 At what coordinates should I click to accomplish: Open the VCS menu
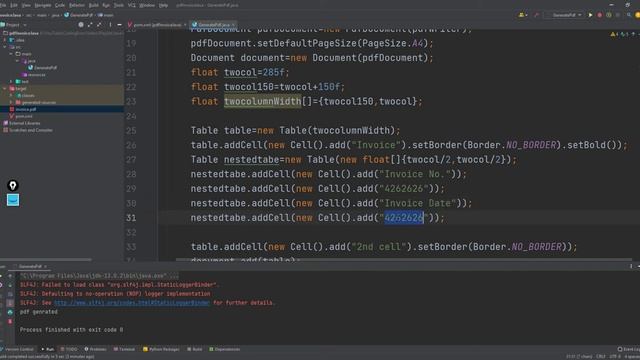(x=131, y=5)
